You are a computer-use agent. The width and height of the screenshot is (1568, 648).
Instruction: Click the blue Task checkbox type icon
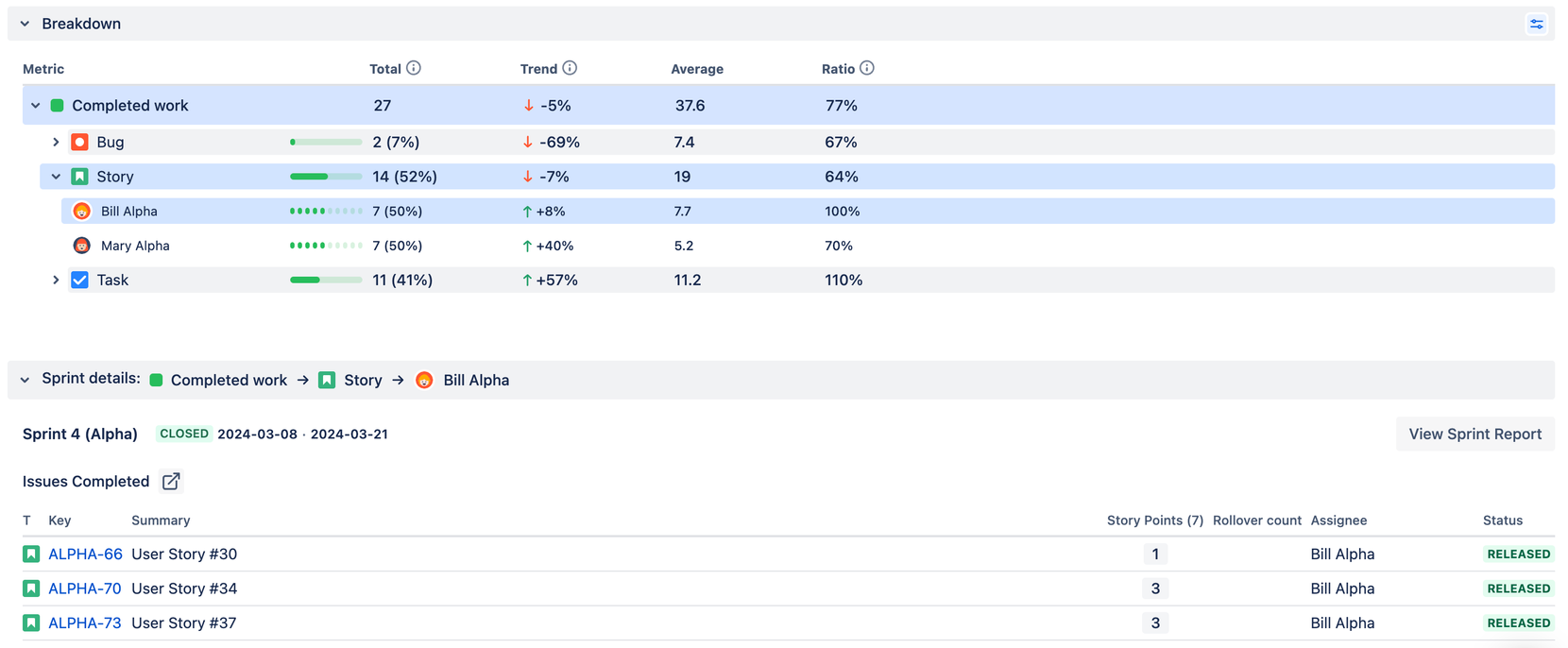pyautogui.click(x=80, y=280)
